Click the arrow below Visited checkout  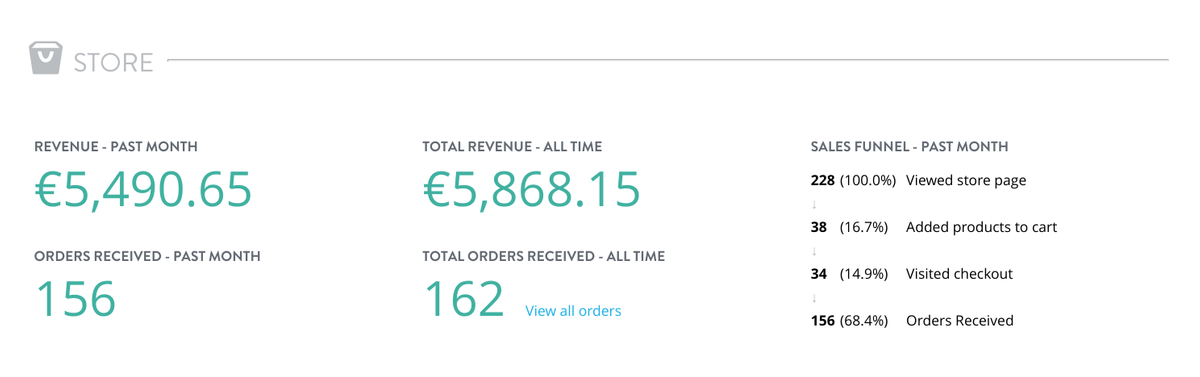[x=814, y=298]
